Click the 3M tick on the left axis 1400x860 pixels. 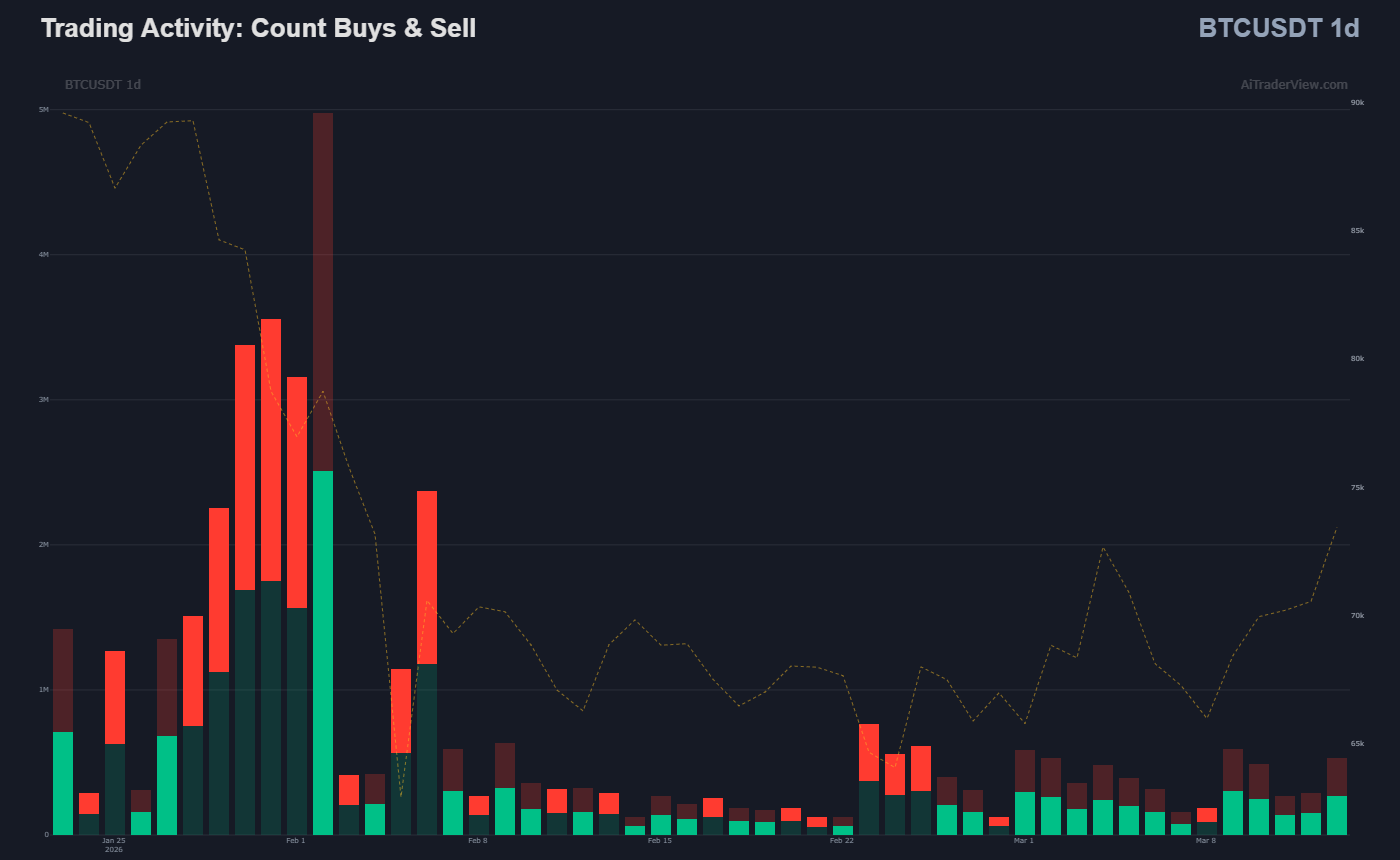click(x=44, y=400)
